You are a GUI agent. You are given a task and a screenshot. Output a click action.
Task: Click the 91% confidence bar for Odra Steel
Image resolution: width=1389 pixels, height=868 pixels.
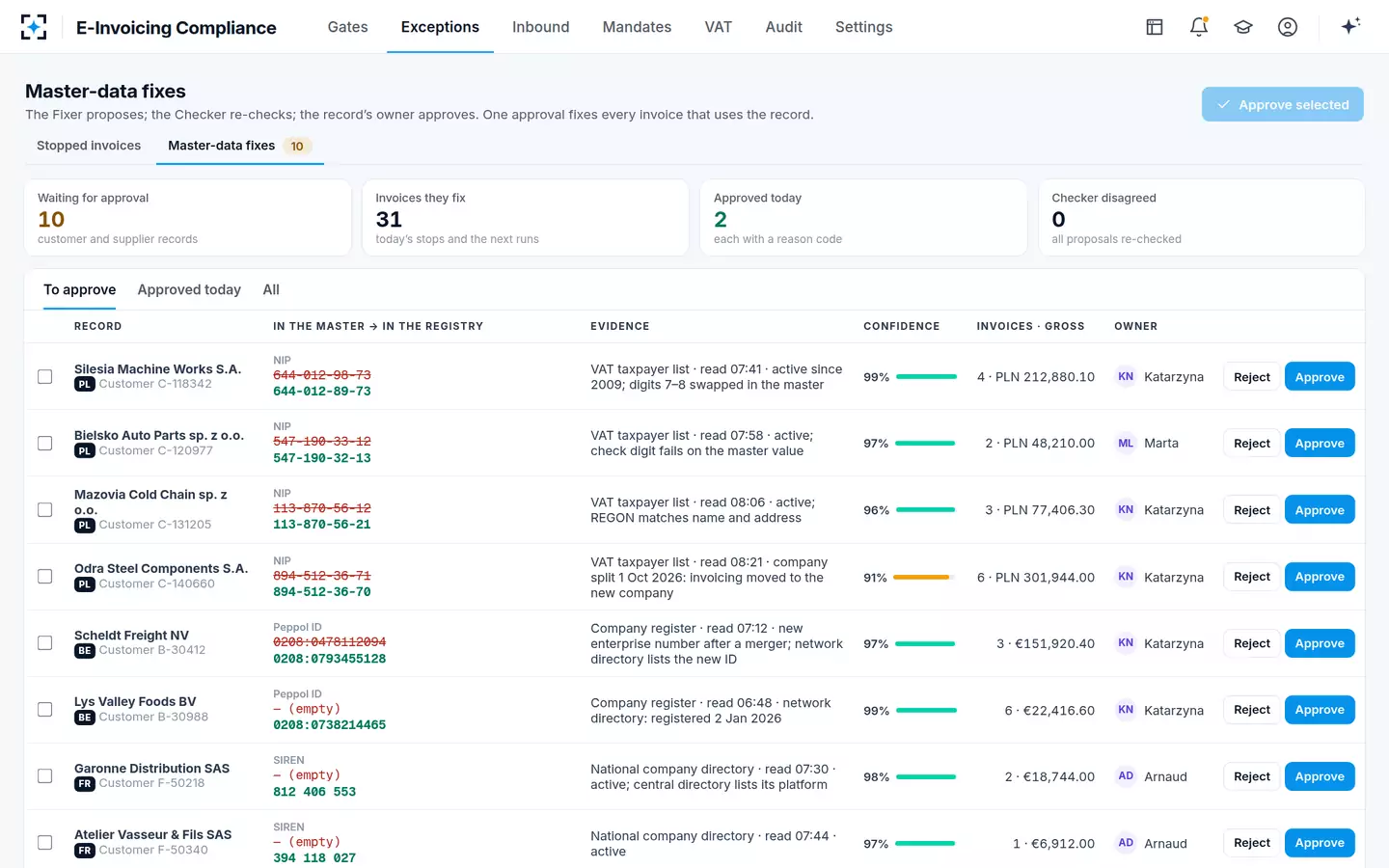click(x=924, y=578)
